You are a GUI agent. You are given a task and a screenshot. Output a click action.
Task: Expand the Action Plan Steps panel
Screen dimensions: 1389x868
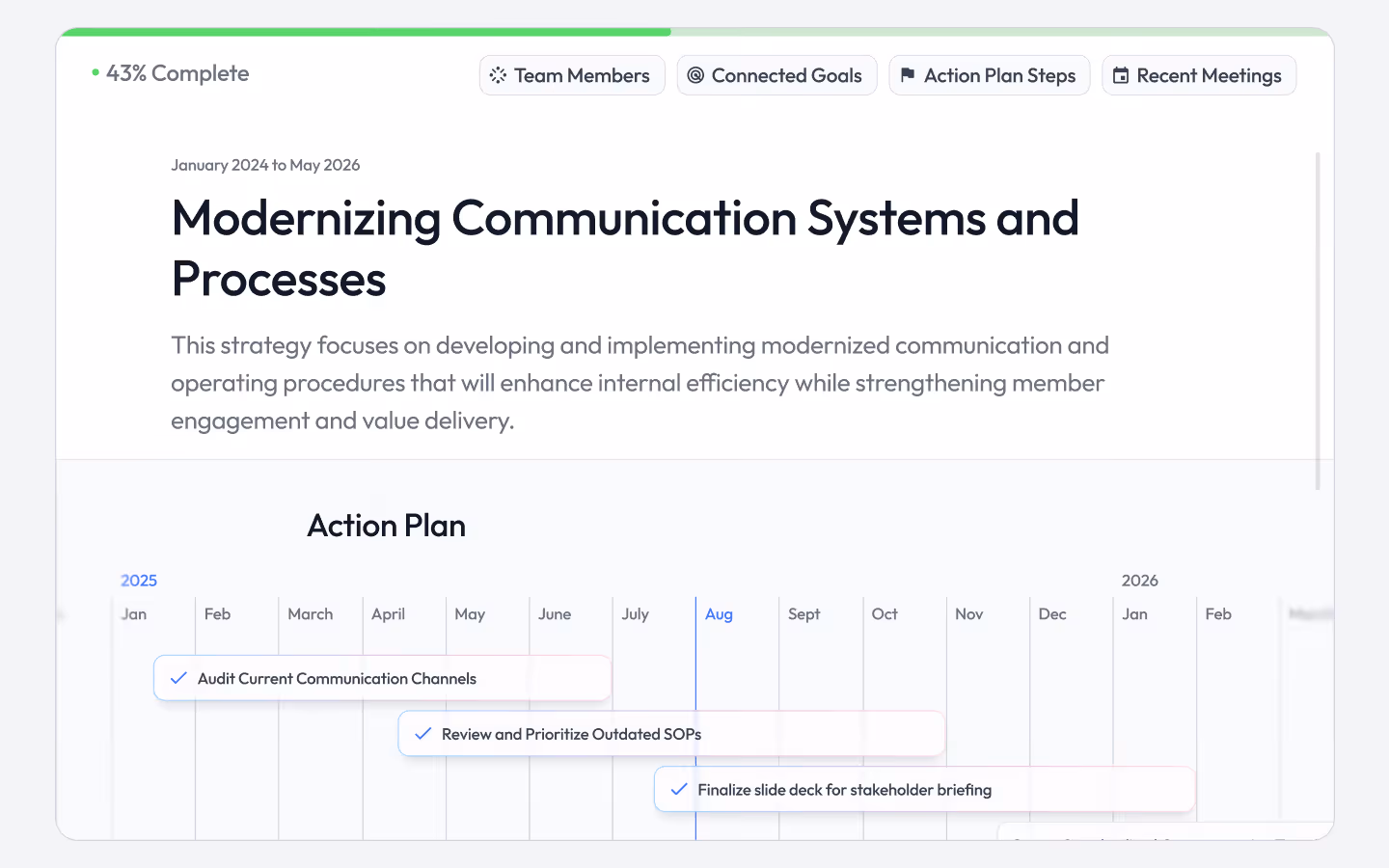989,74
